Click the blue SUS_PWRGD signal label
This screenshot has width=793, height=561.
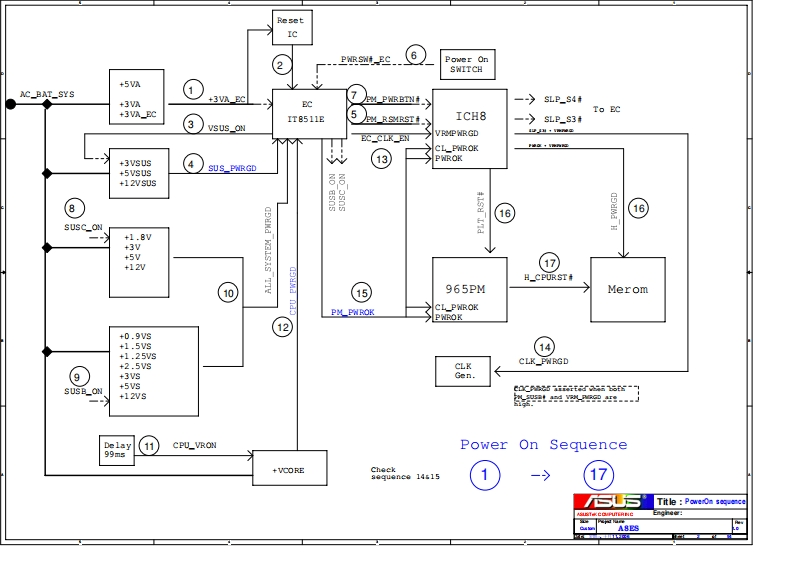(232, 170)
